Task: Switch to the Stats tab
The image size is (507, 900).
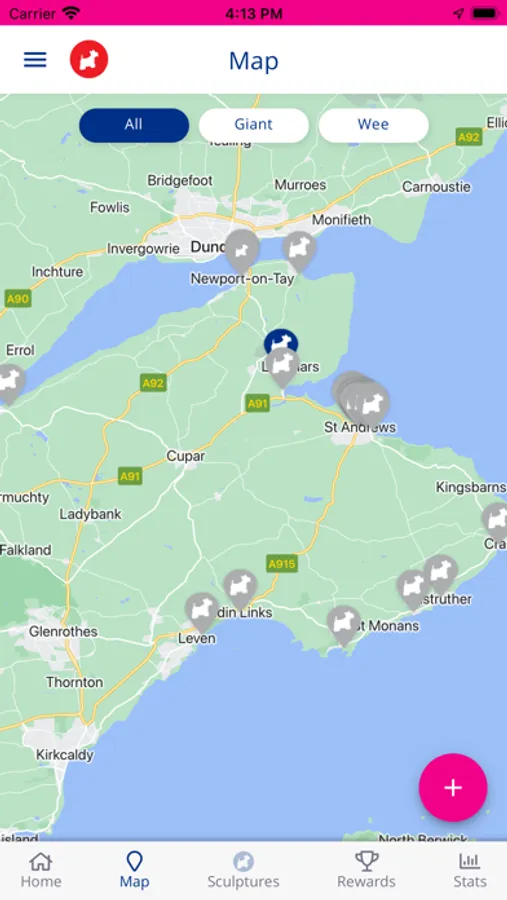Action: 470,870
